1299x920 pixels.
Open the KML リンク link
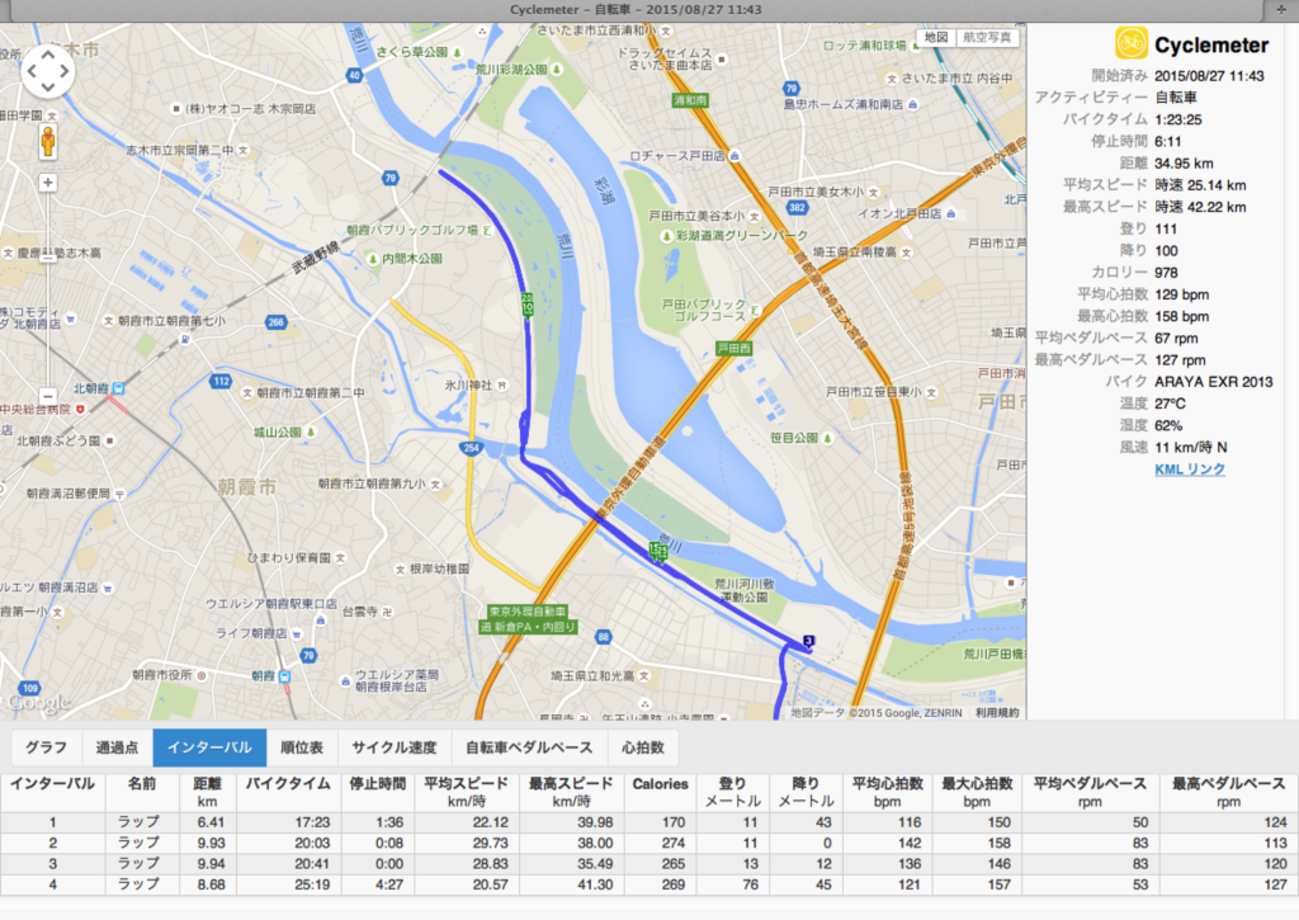click(x=1189, y=469)
